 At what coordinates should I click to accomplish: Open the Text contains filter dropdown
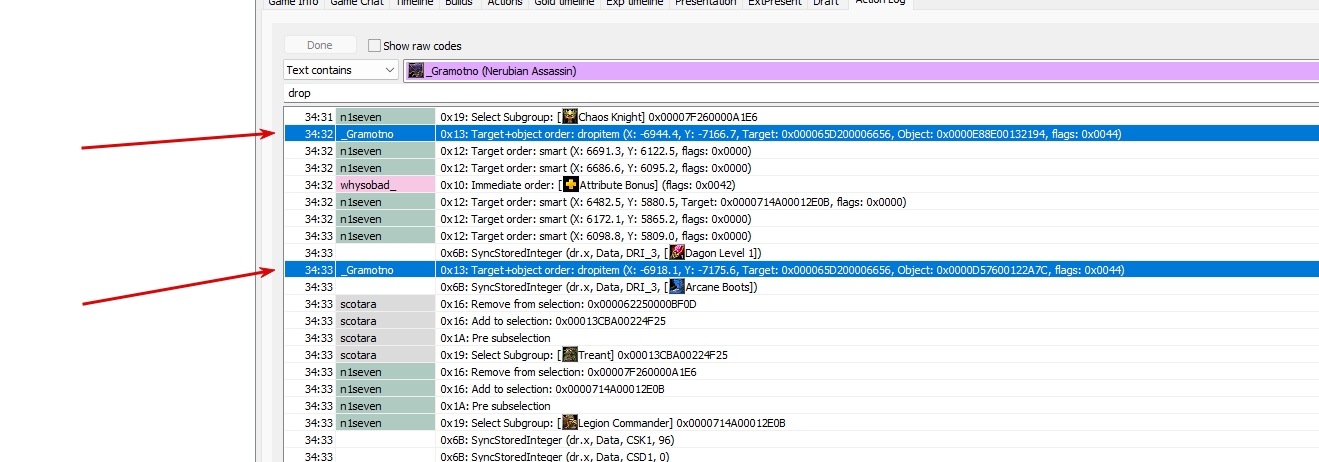pos(340,70)
